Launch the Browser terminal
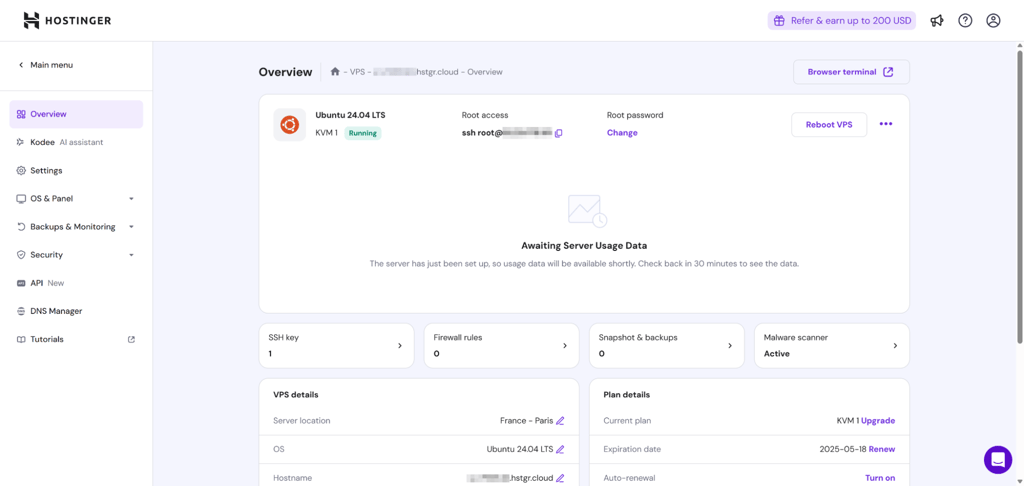This screenshot has width=1024, height=486. [851, 72]
